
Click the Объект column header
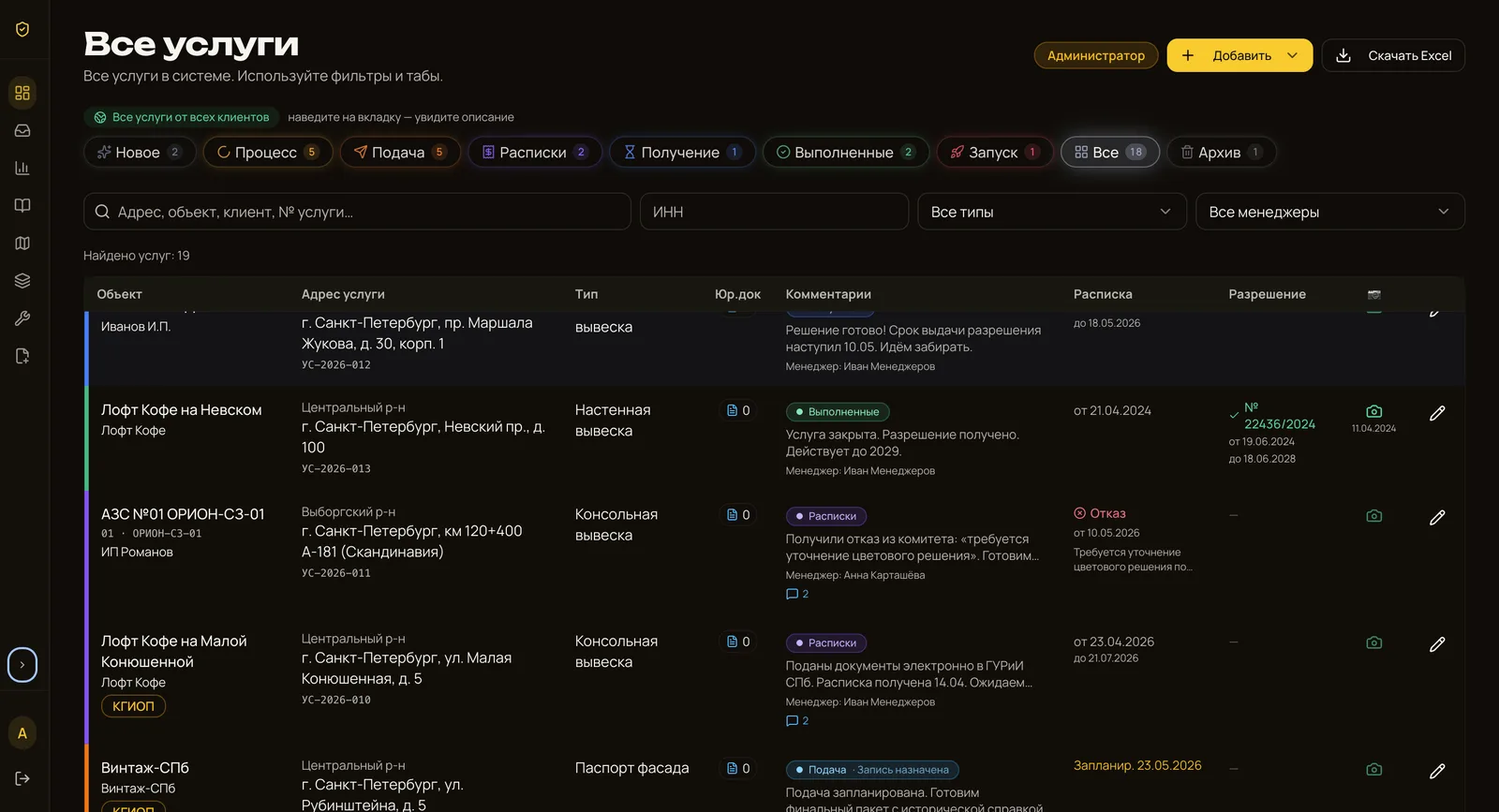[x=120, y=294]
